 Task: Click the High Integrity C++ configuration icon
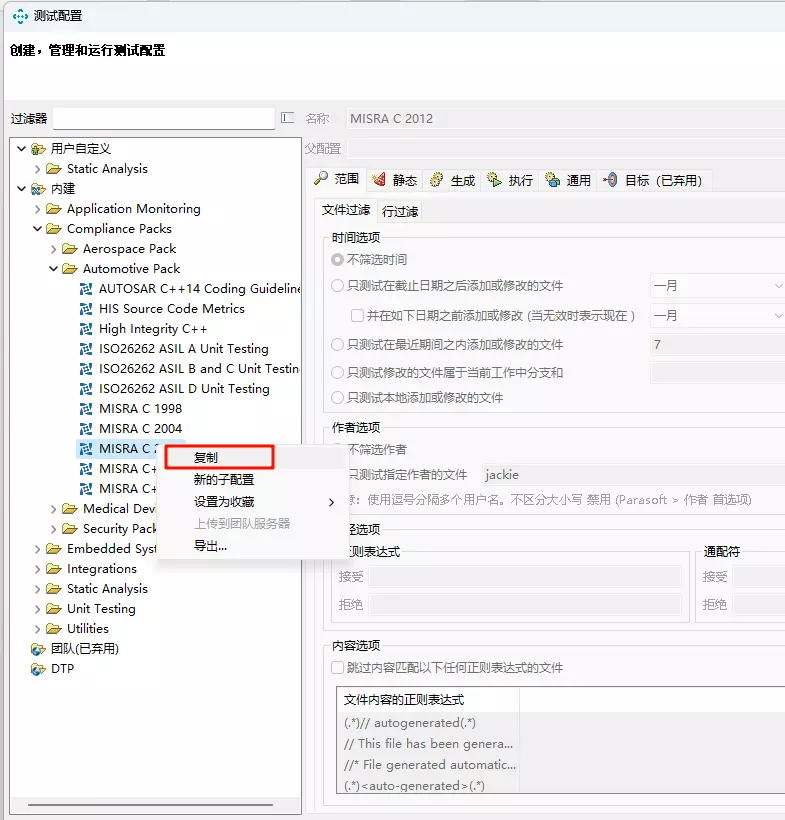(87, 329)
